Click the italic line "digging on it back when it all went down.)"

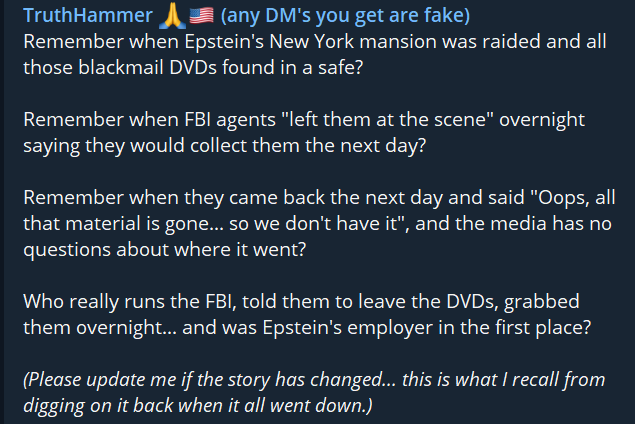click(198, 406)
